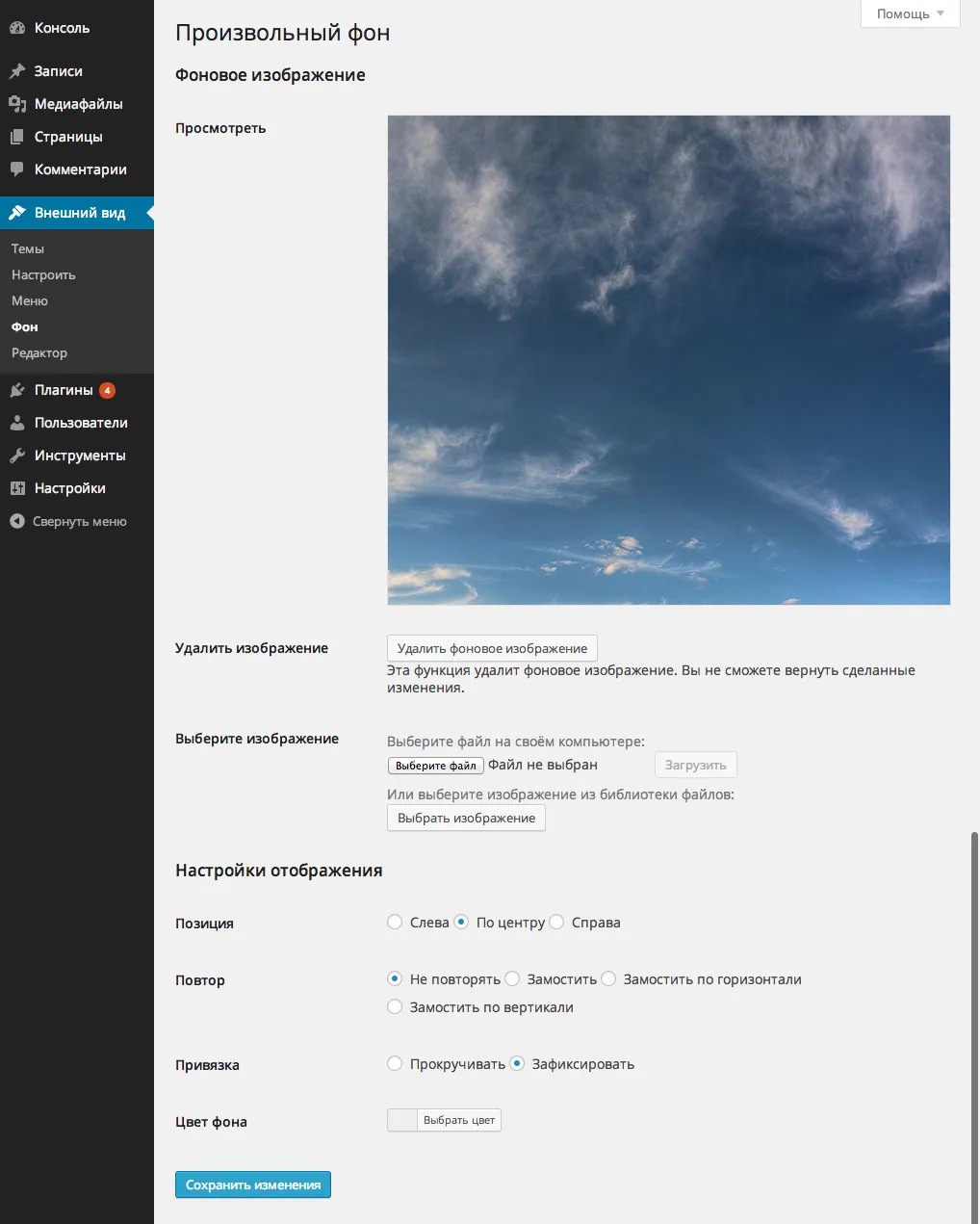980x1224 pixels.
Task: Click 'Файл не выбран' file status text
Action: pyautogui.click(x=543, y=765)
